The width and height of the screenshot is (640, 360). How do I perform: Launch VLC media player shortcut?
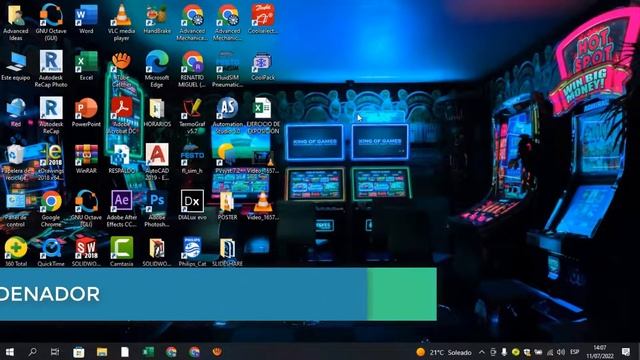coord(122,22)
